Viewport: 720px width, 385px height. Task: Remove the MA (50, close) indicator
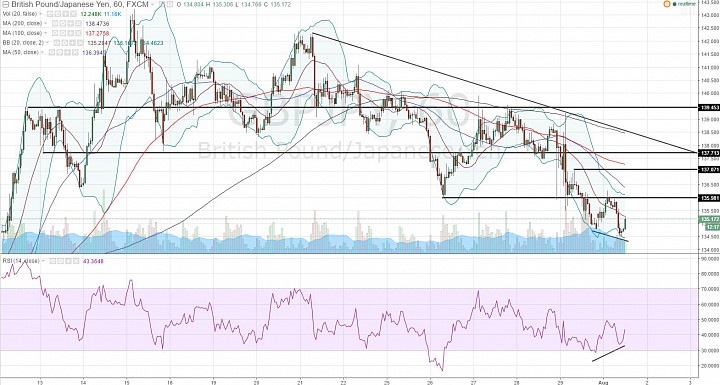(x=75, y=52)
